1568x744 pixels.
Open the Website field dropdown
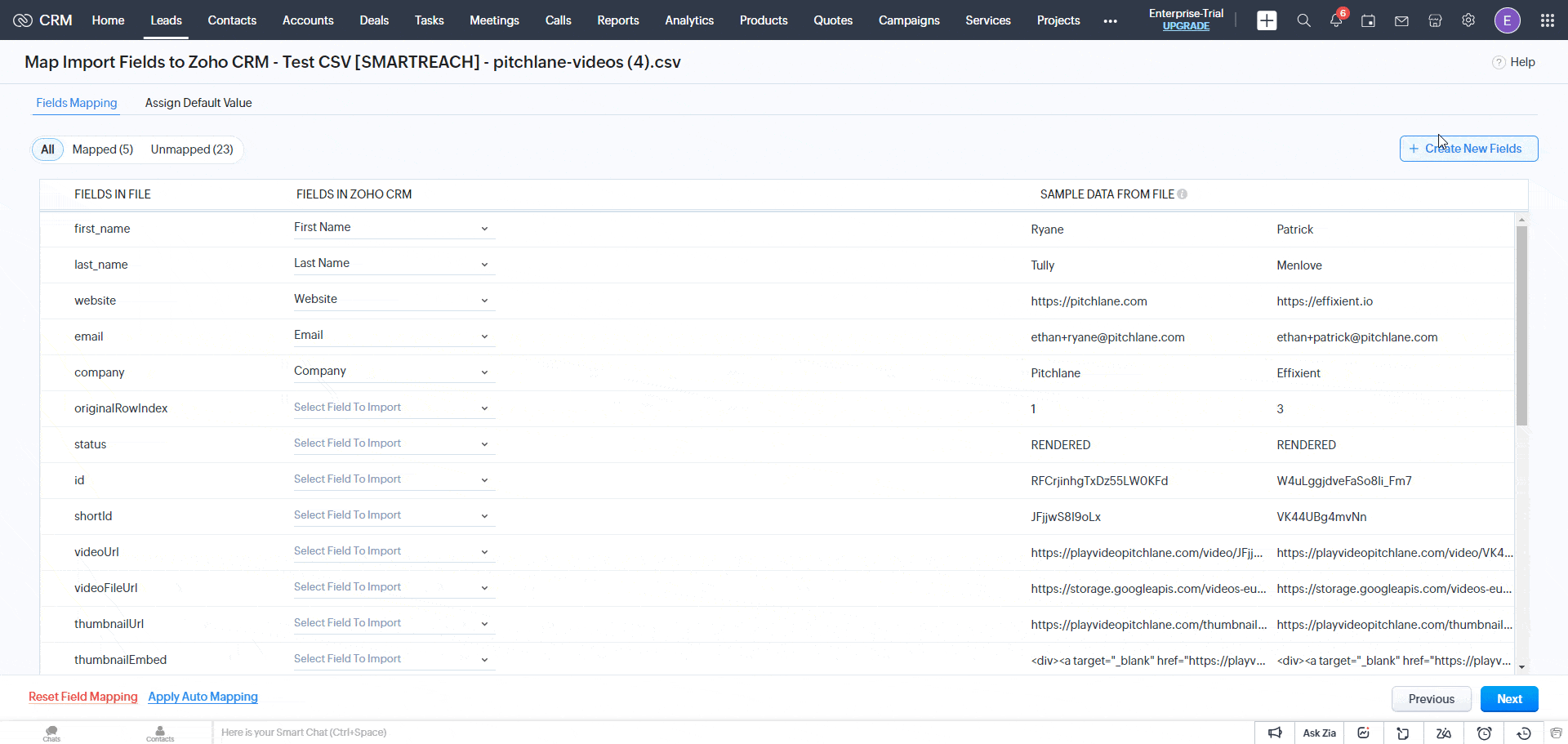(x=394, y=300)
